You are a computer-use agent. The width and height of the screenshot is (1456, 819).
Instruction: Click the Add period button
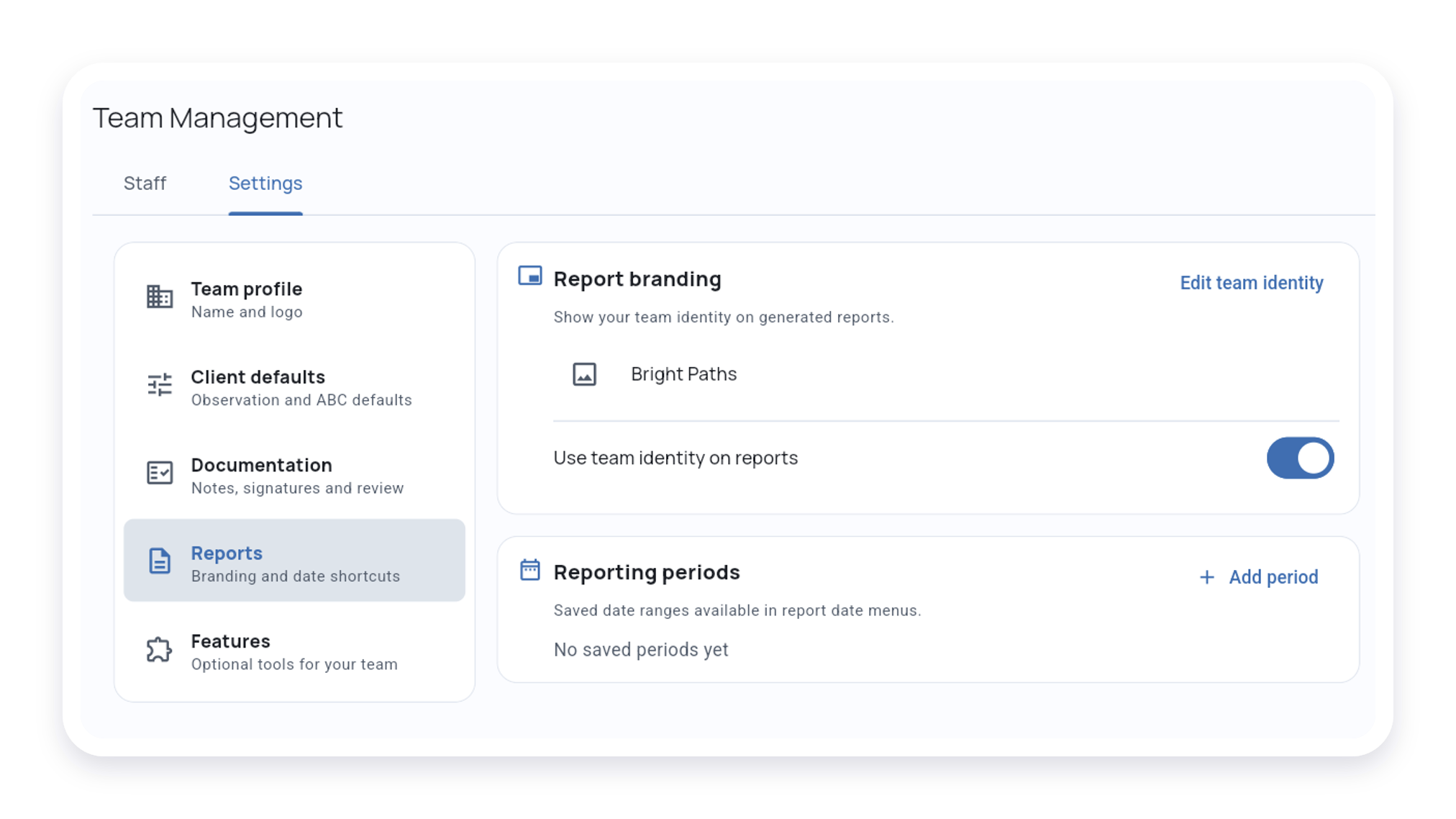click(x=1259, y=577)
